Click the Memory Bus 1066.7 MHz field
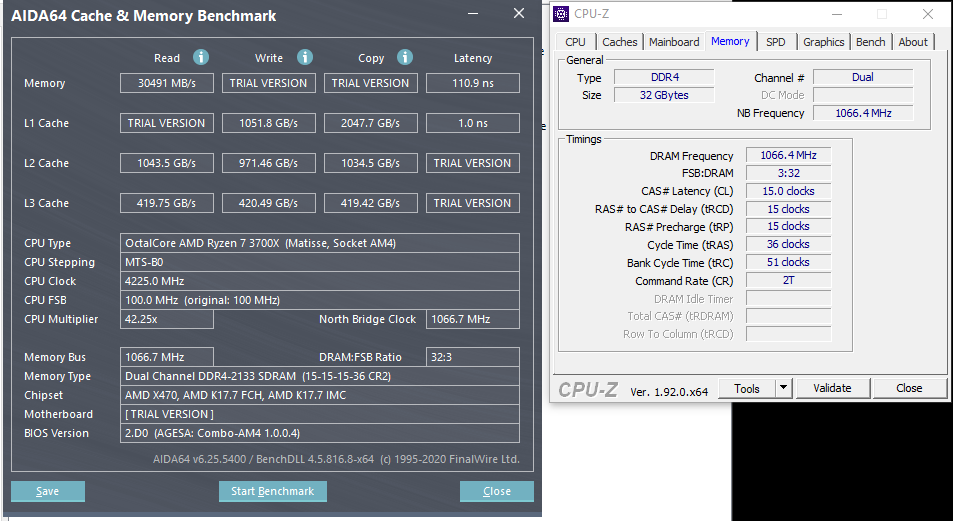Image resolution: width=953 pixels, height=521 pixels. point(167,357)
